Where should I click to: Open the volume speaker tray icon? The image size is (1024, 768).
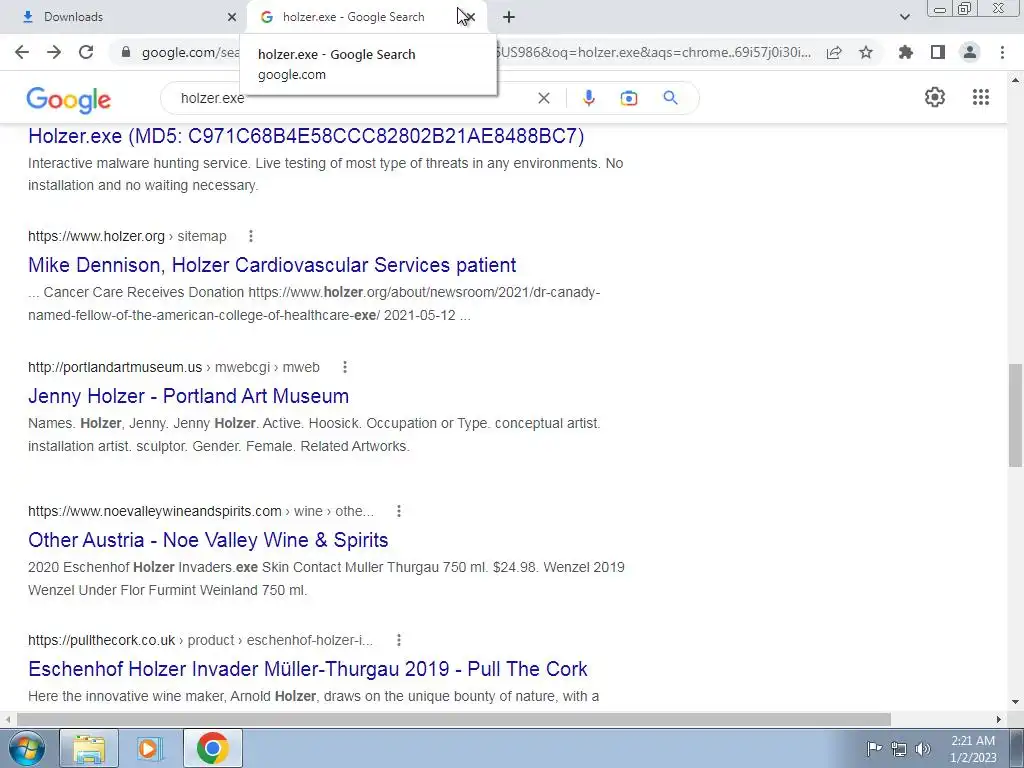click(923, 748)
